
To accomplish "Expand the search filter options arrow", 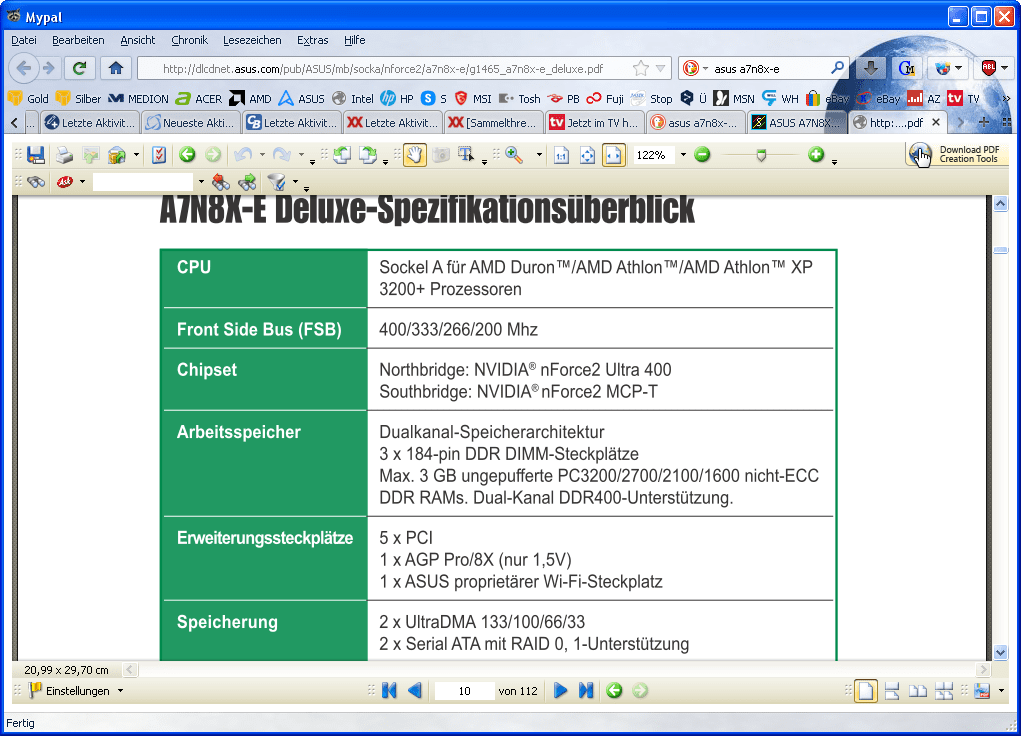I will pyautogui.click(x=296, y=182).
